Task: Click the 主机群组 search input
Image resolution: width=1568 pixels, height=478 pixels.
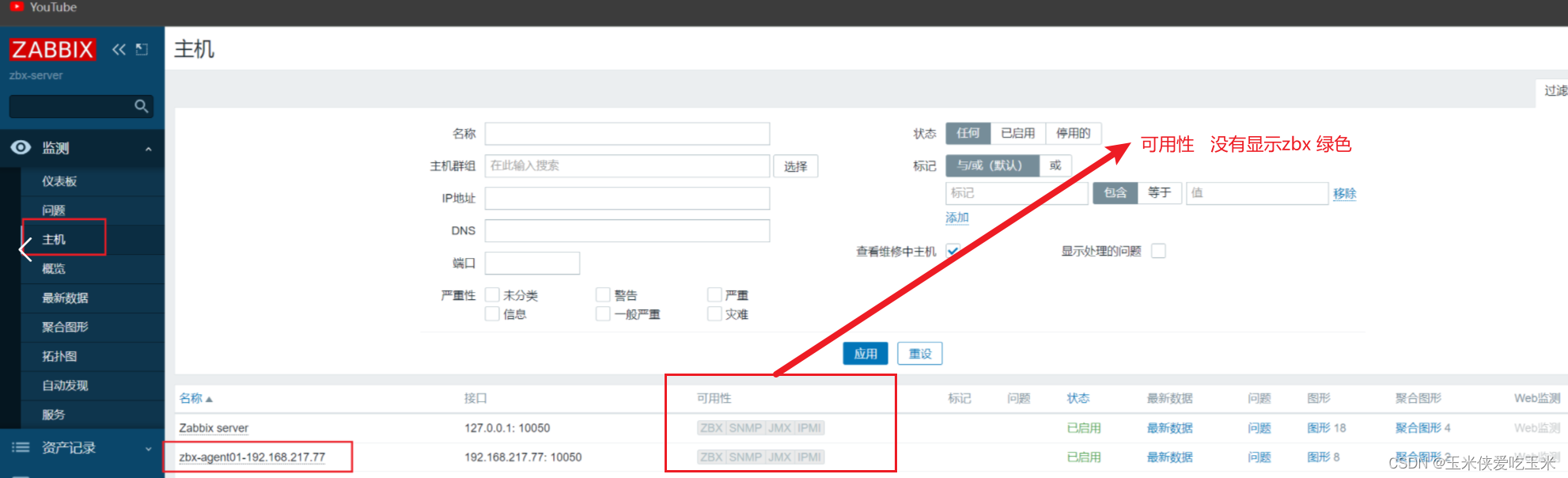Action: coord(627,165)
